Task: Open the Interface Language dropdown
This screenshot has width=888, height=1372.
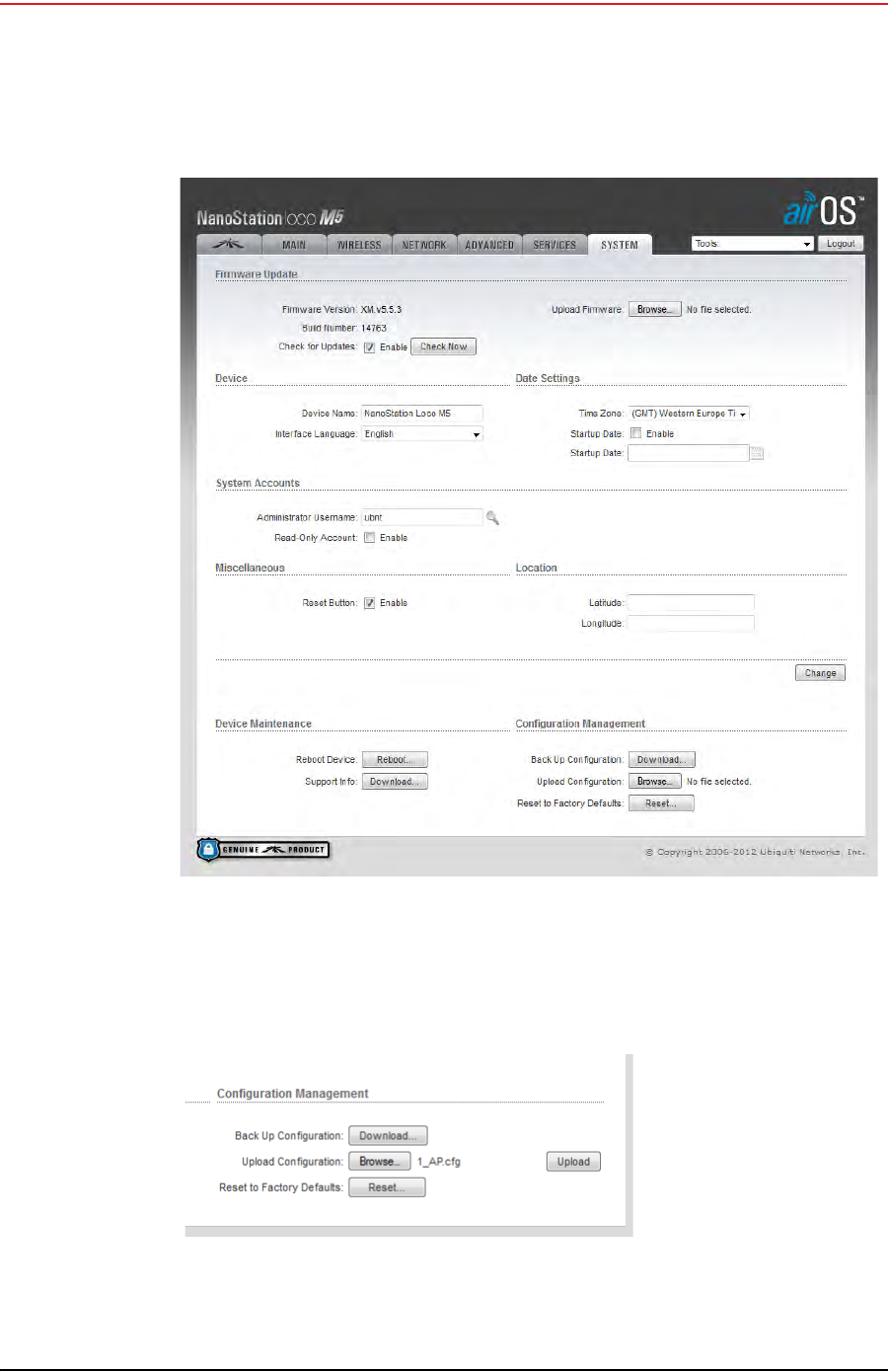Action: pos(421,434)
